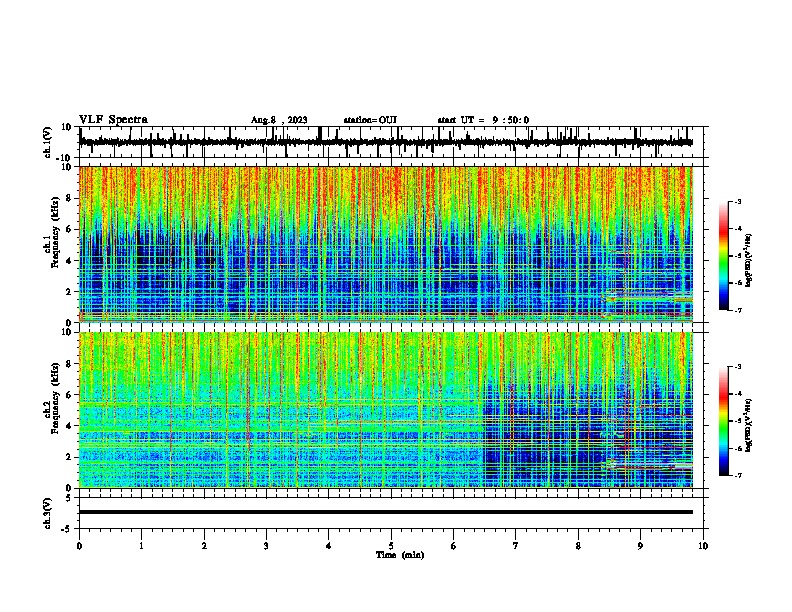Click the ch.1 spectrogram panel
The height and width of the screenshot is (612, 792).
pyautogui.click(x=386, y=244)
